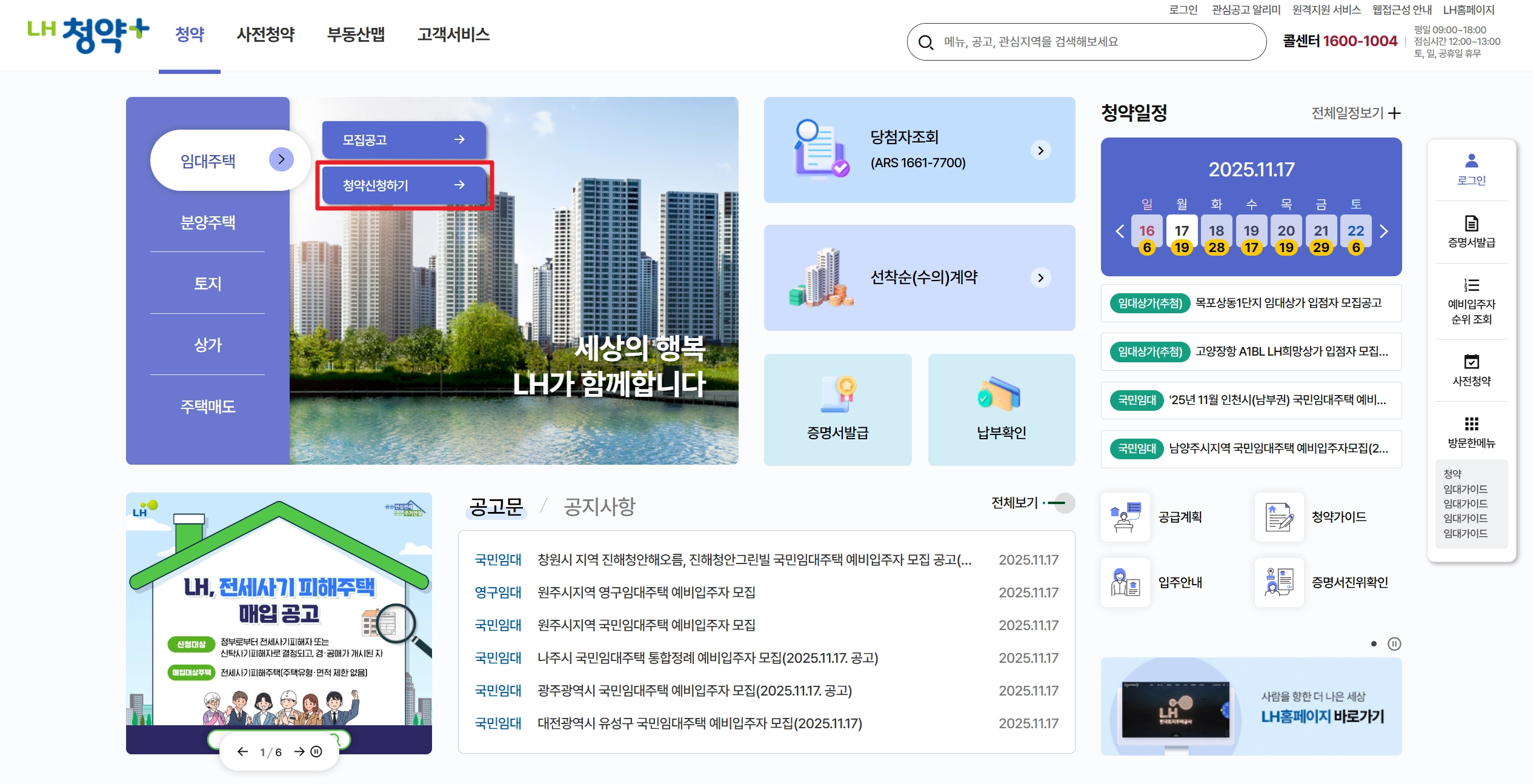Pause the bottom-right promotional banner rotation
This screenshot has height=784, width=1533.
click(x=1394, y=645)
